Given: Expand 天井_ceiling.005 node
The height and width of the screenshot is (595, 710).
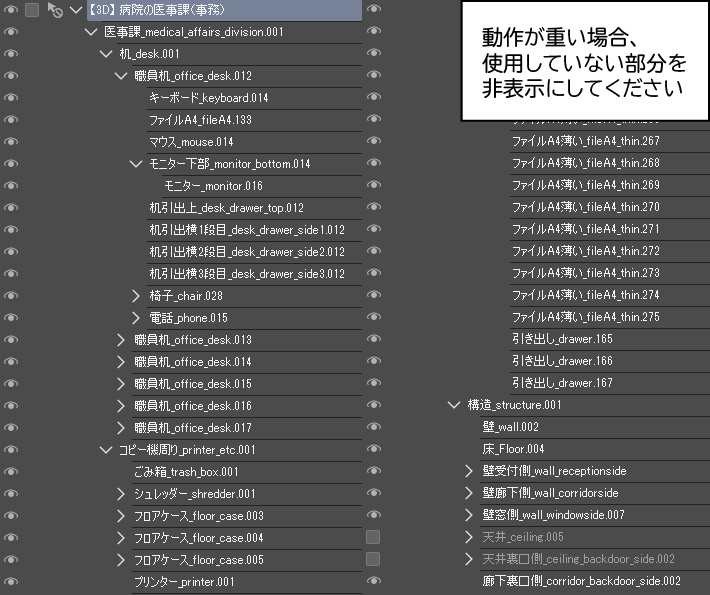Looking at the screenshot, I should click(469, 537).
